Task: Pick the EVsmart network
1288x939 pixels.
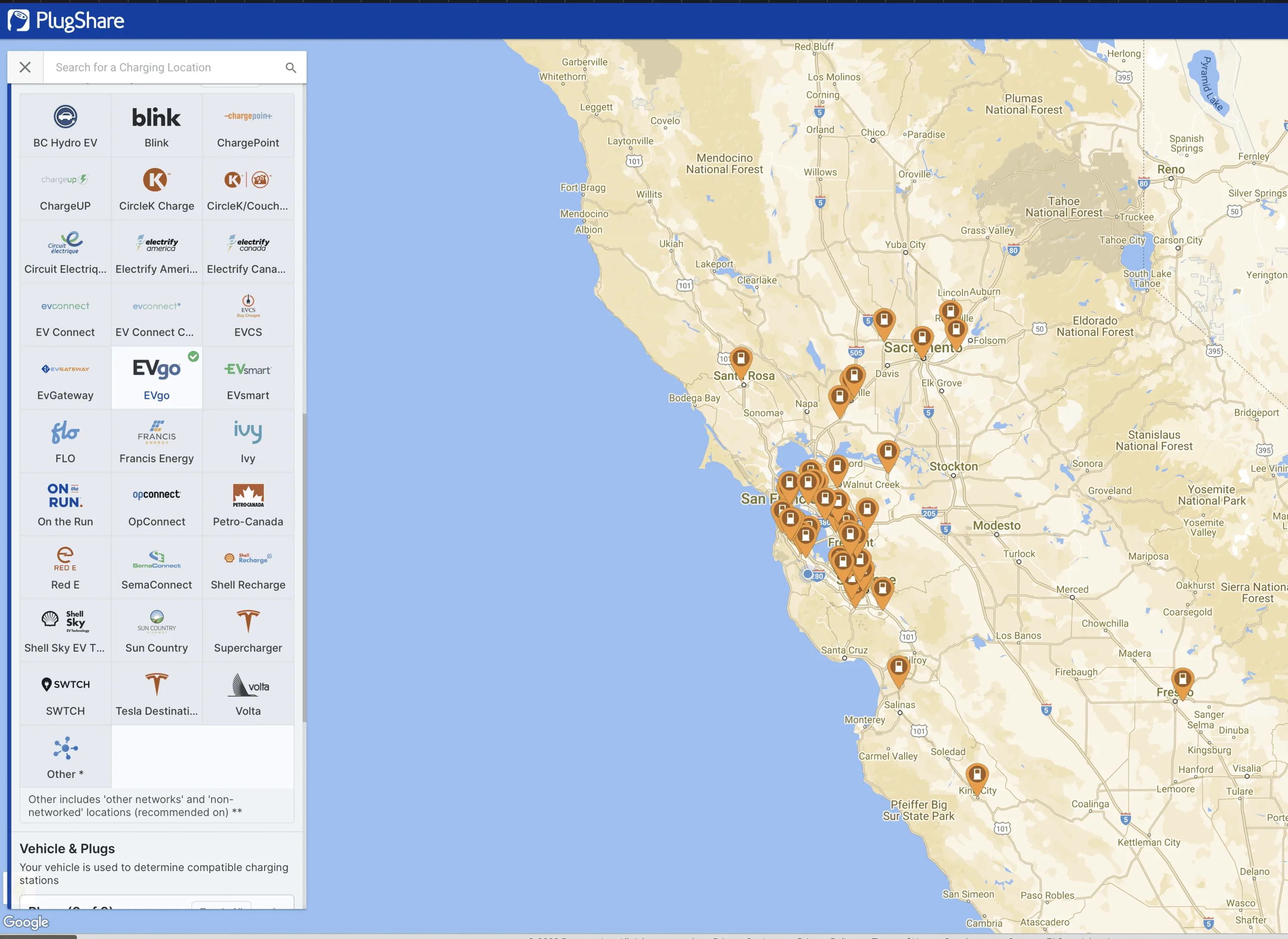Action: pyautogui.click(x=248, y=378)
